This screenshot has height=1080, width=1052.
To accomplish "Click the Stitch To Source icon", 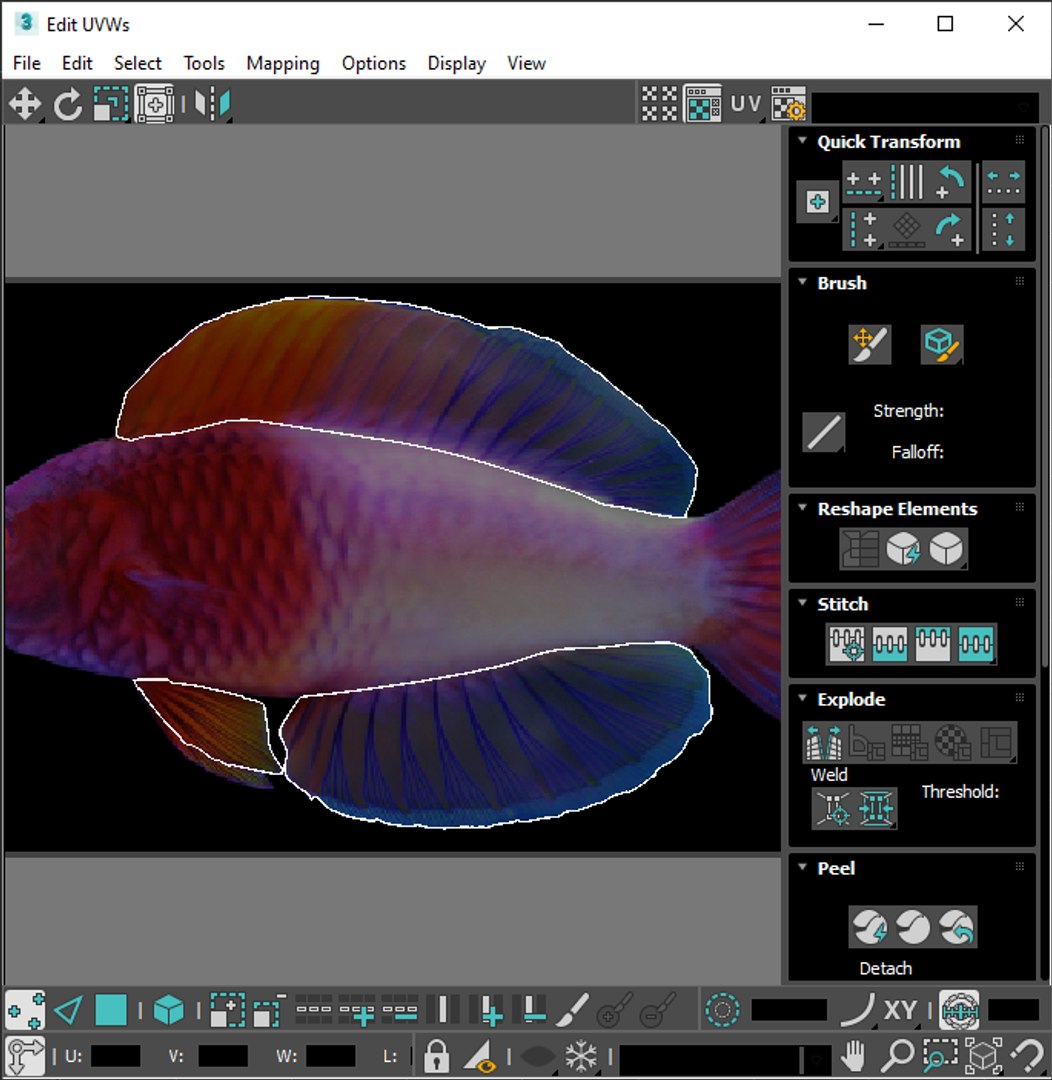I will pyautogui.click(x=932, y=644).
